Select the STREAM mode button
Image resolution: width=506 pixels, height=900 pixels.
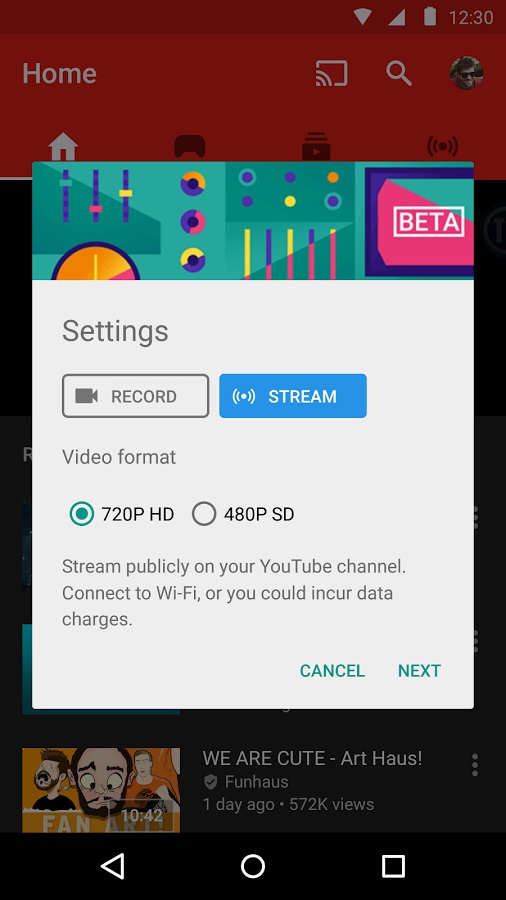point(293,395)
